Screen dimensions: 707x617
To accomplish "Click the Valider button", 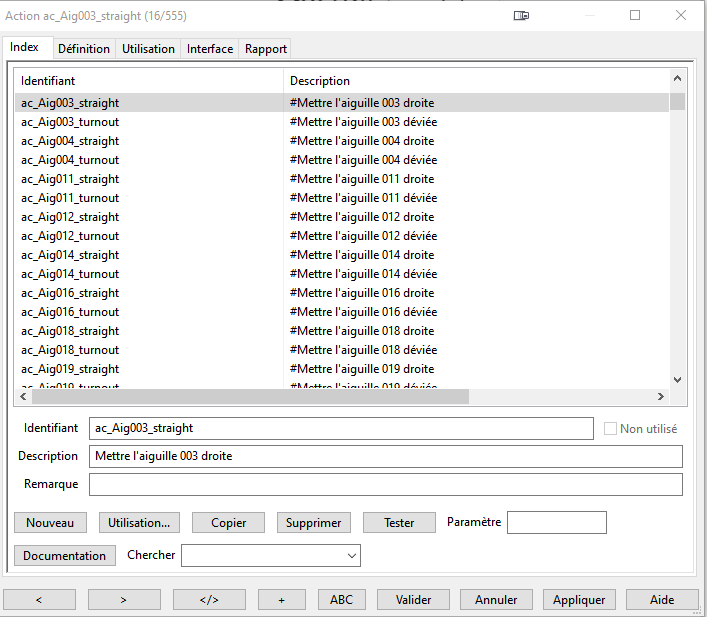I will pyautogui.click(x=414, y=600).
